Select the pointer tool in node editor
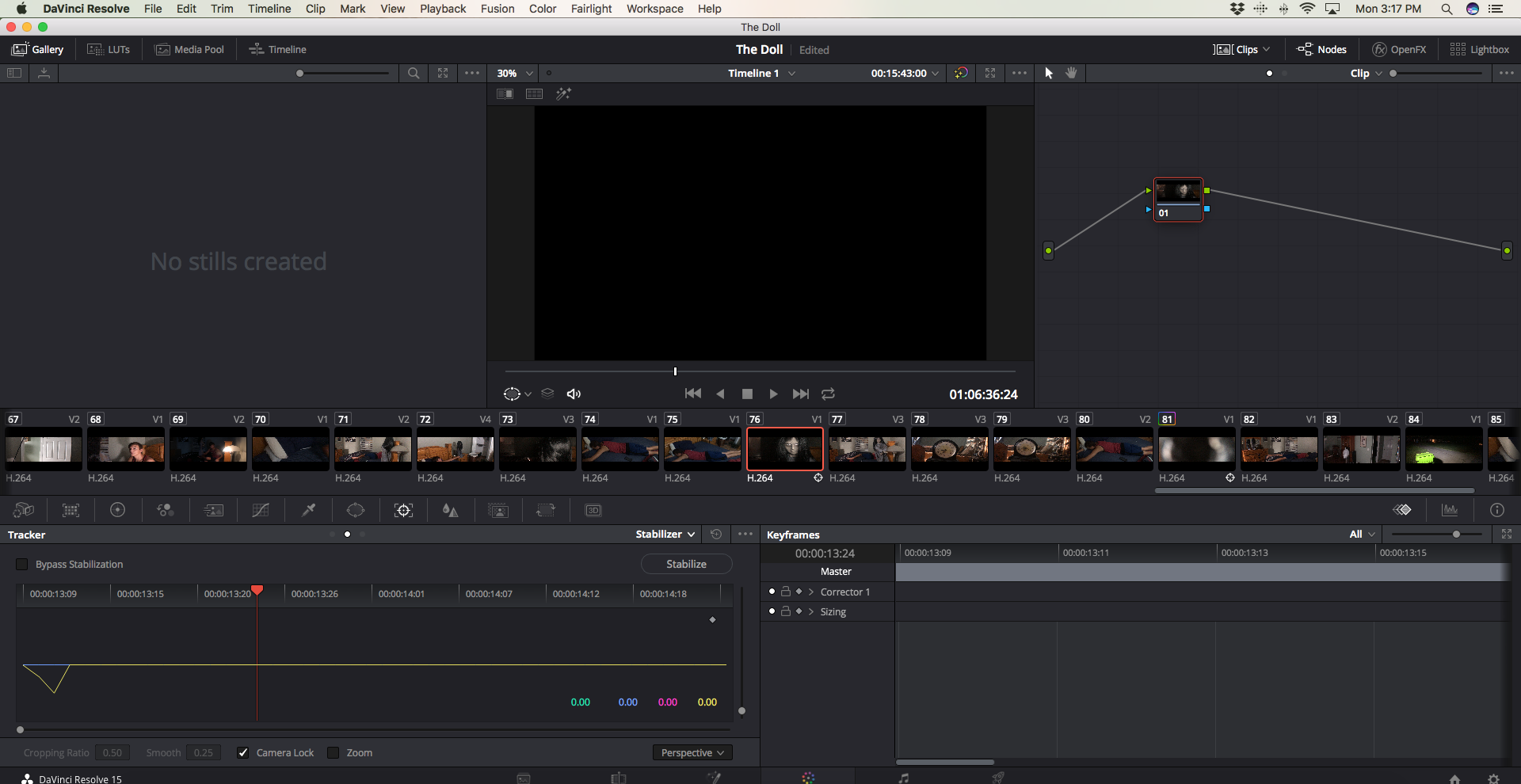The image size is (1521, 784). 1049,73
